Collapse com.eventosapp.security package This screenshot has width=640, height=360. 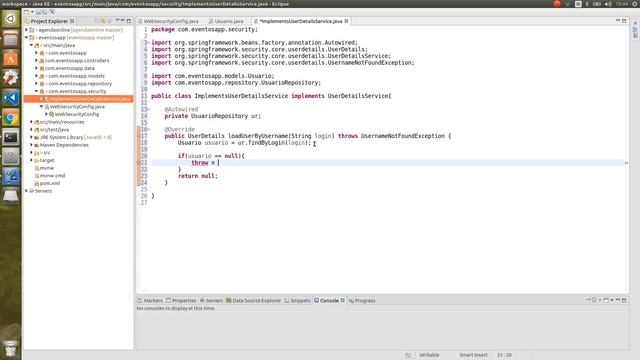click(x=36, y=91)
